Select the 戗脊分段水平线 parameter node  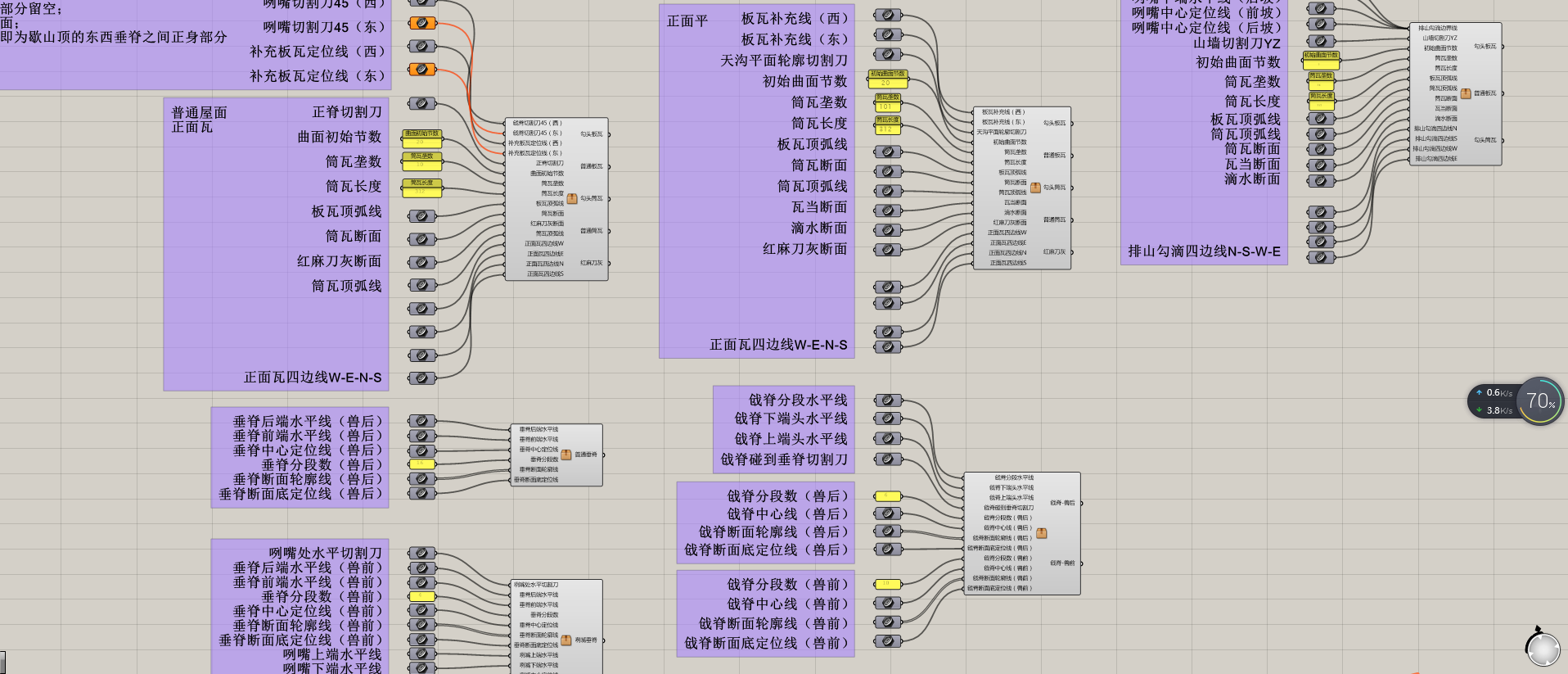coord(888,400)
